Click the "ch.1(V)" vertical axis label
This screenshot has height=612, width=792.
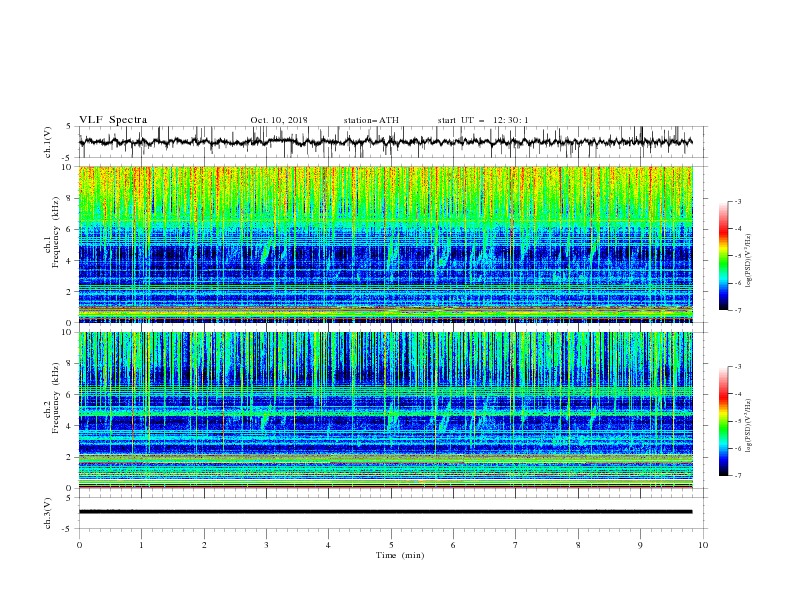(48, 142)
